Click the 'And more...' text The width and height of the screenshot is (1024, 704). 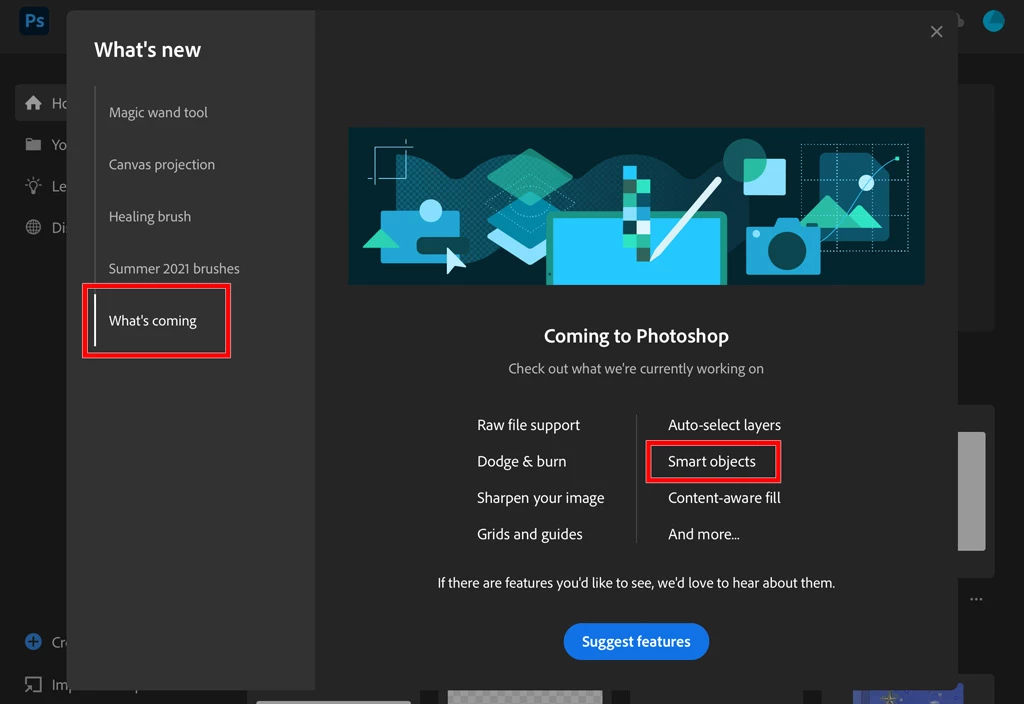703,534
